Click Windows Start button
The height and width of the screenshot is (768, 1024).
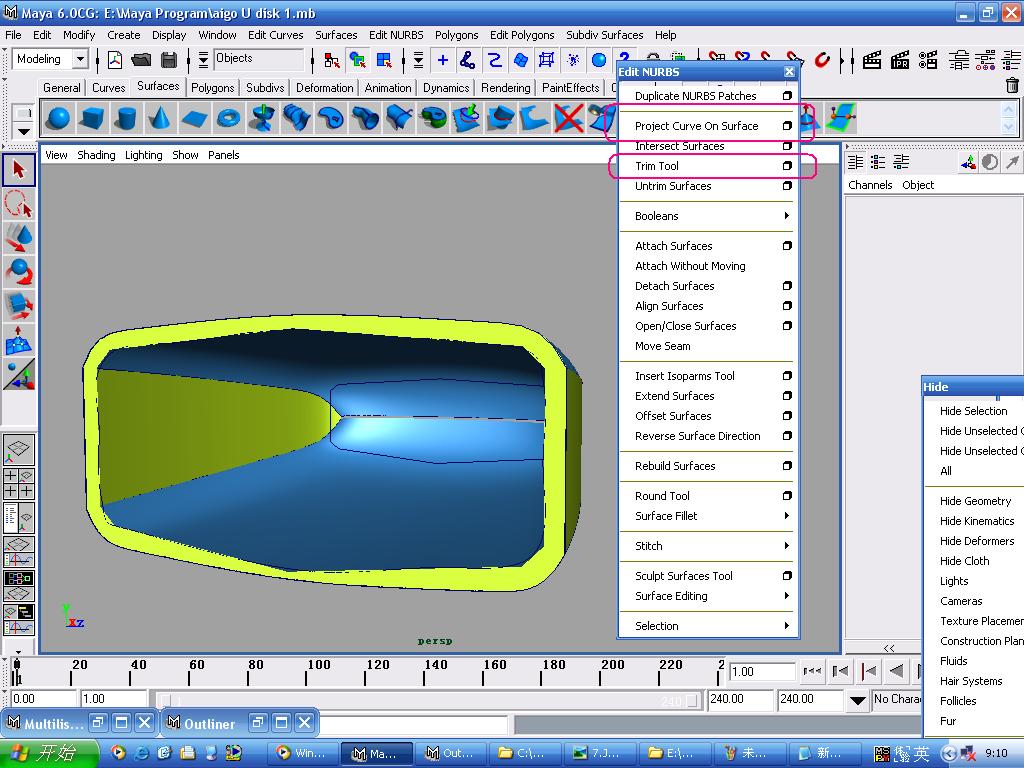(50, 753)
